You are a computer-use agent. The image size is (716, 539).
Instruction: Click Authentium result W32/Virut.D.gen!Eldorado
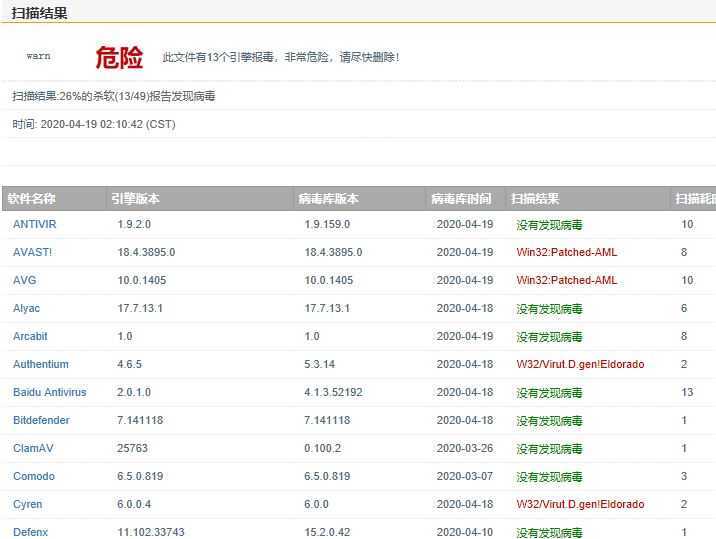[580, 364]
